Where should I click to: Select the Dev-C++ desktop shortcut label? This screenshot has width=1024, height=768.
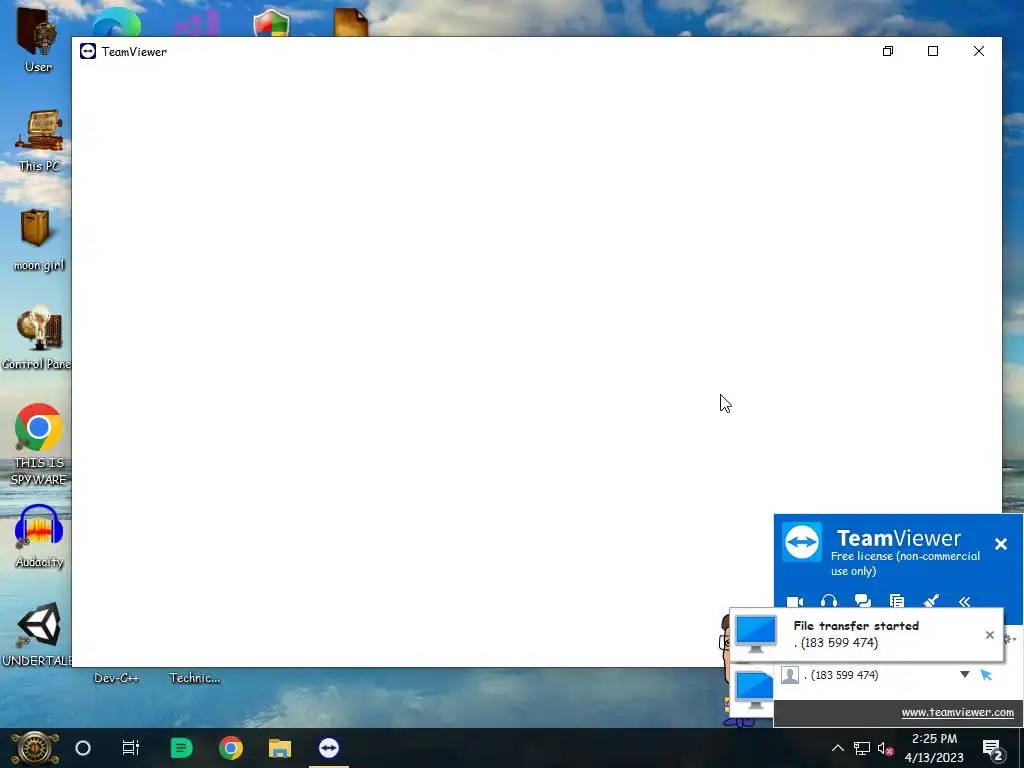tap(116, 678)
